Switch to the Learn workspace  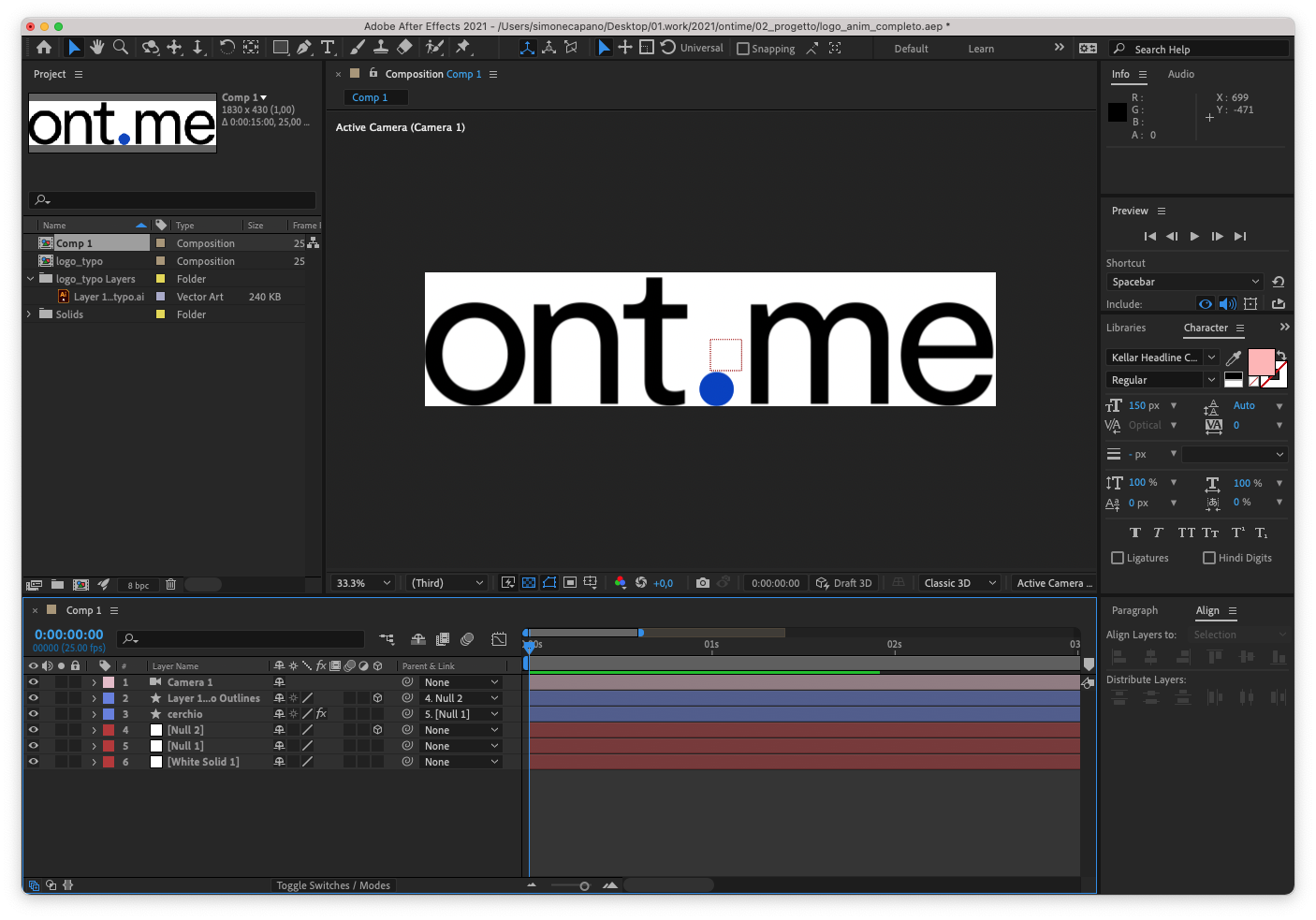981,49
